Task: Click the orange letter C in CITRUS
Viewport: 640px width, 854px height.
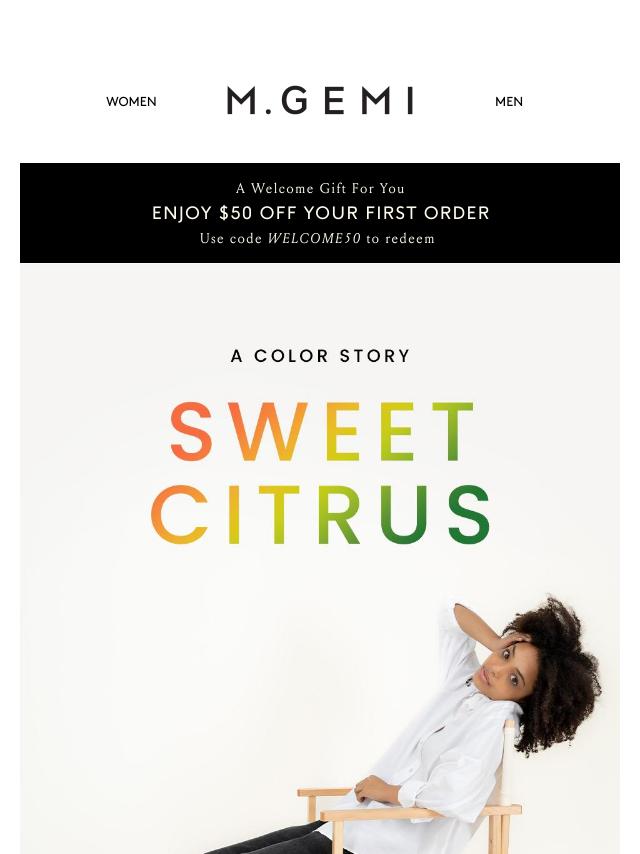Action: pyautogui.click(x=180, y=515)
